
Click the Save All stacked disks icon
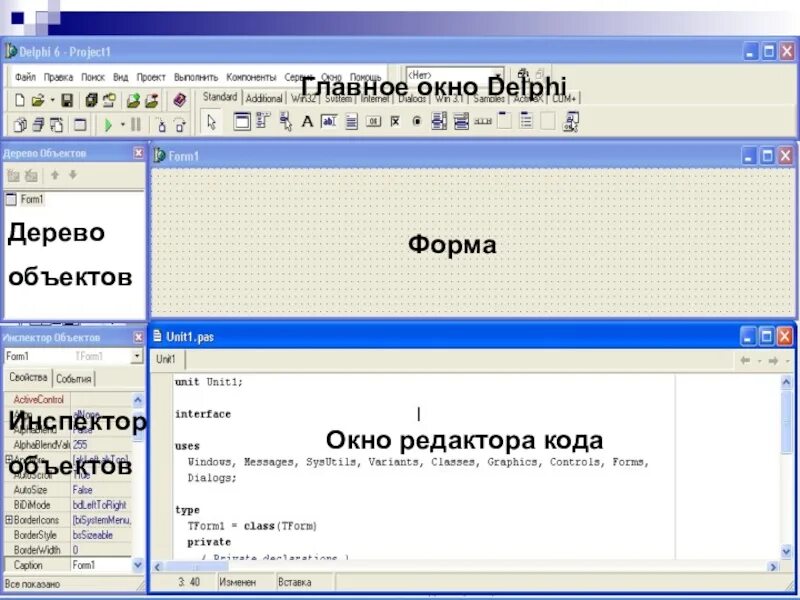[x=91, y=100]
